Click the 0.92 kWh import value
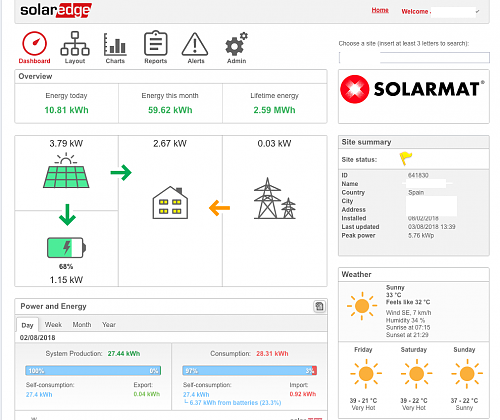500x420 pixels. (x=303, y=394)
